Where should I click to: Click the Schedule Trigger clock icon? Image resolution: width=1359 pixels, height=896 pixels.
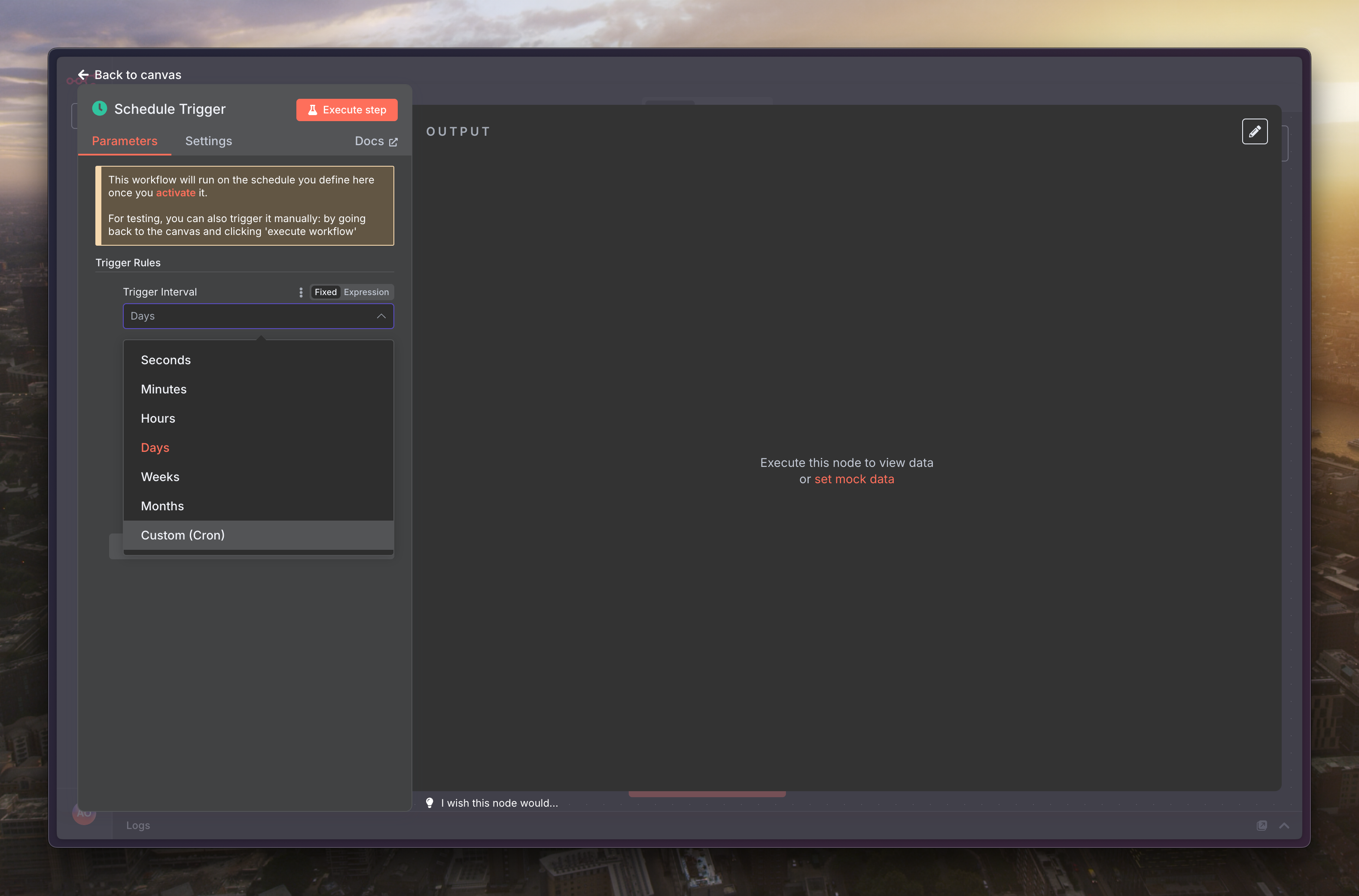[x=100, y=109]
